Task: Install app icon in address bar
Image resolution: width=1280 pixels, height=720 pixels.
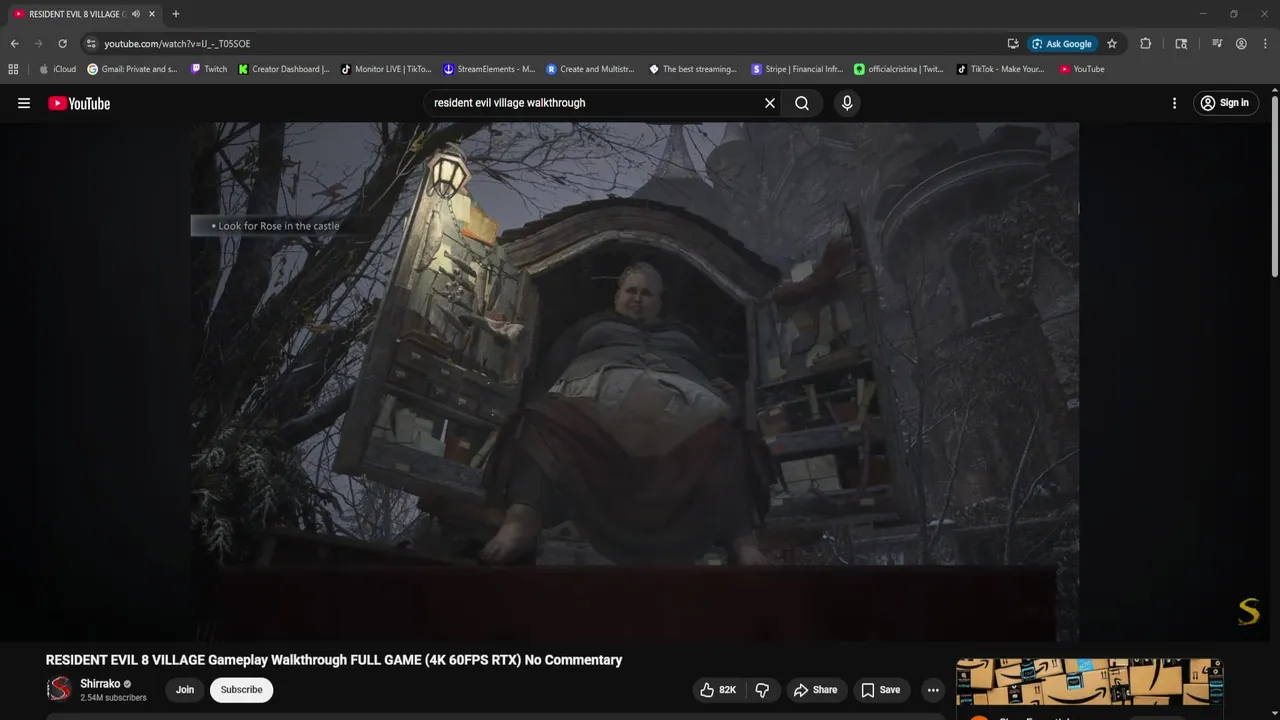Action: [x=1013, y=44]
